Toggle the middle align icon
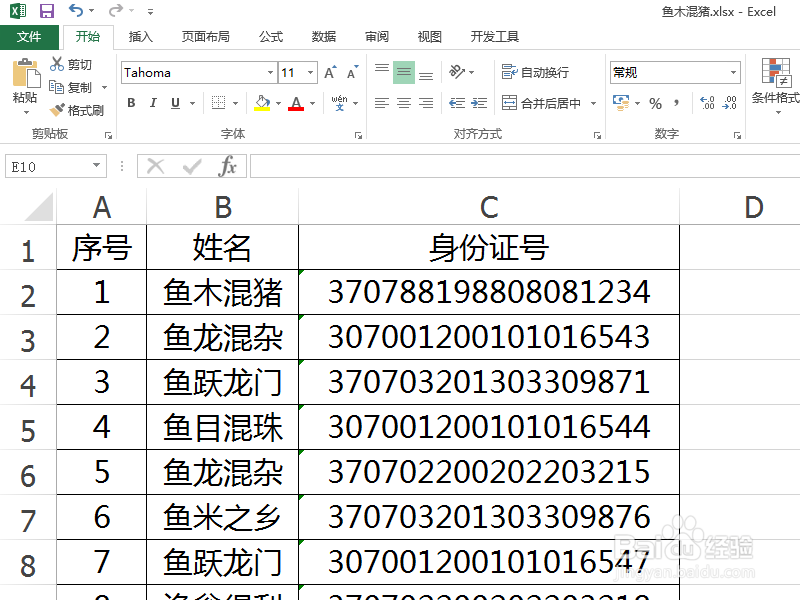The height and width of the screenshot is (600, 800). coord(404,72)
